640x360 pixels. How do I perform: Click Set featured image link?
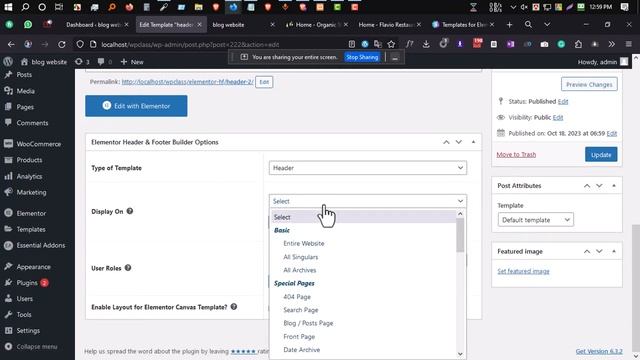(523, 271)
